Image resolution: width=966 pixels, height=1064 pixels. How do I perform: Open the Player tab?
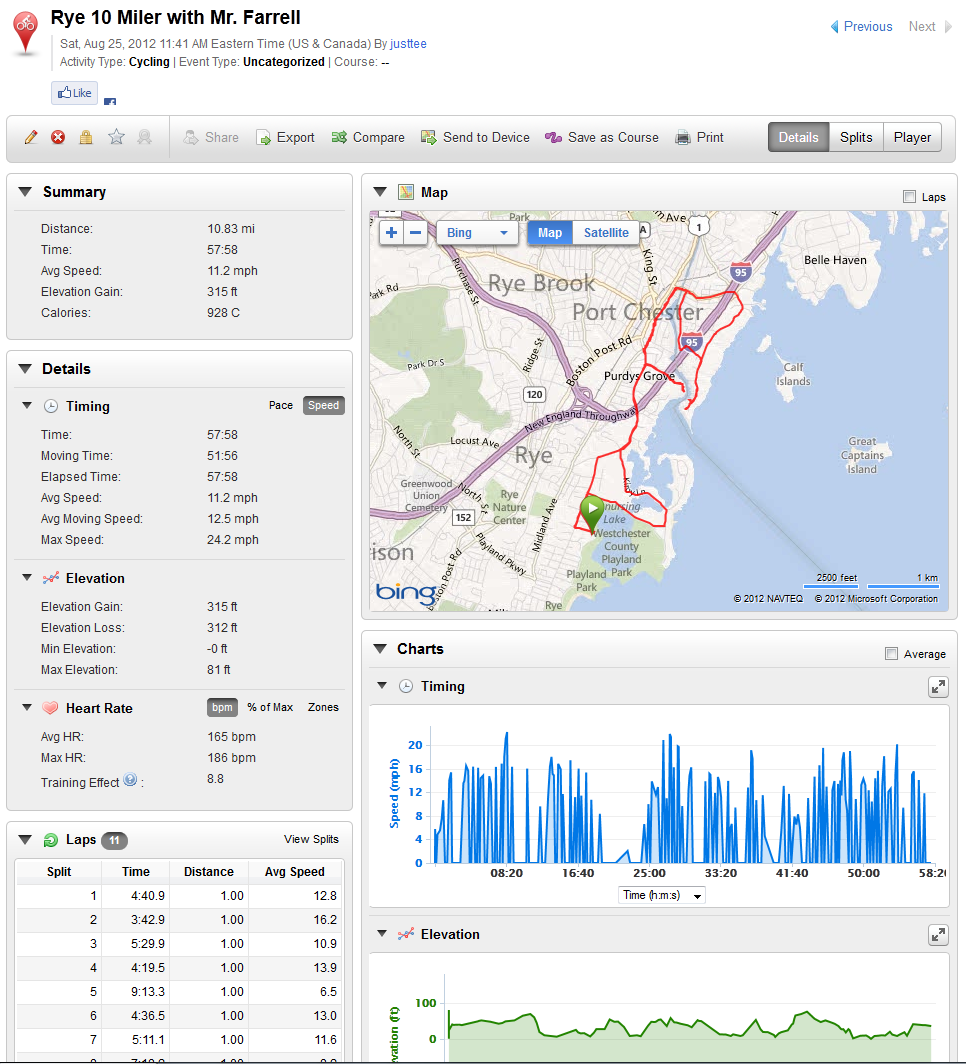click(912, 138)
